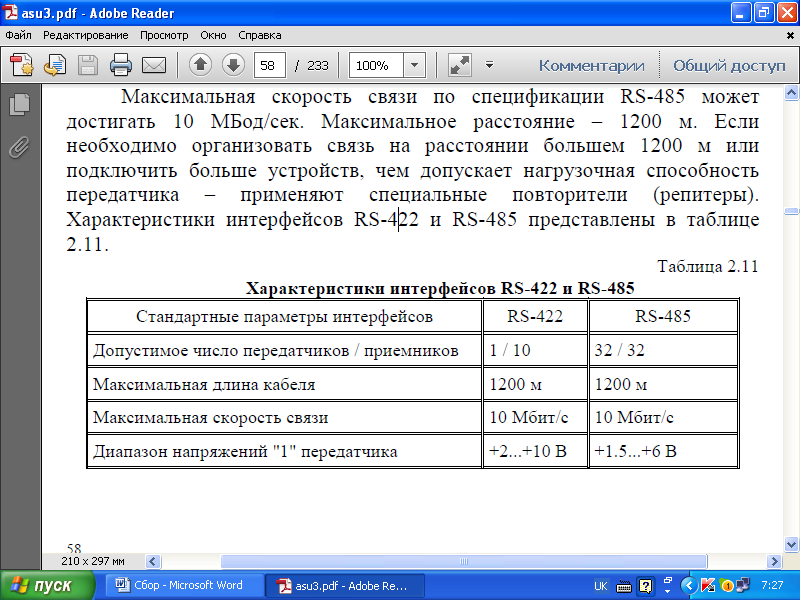Click vertical scrollbar down arrow

click(791, 544)
